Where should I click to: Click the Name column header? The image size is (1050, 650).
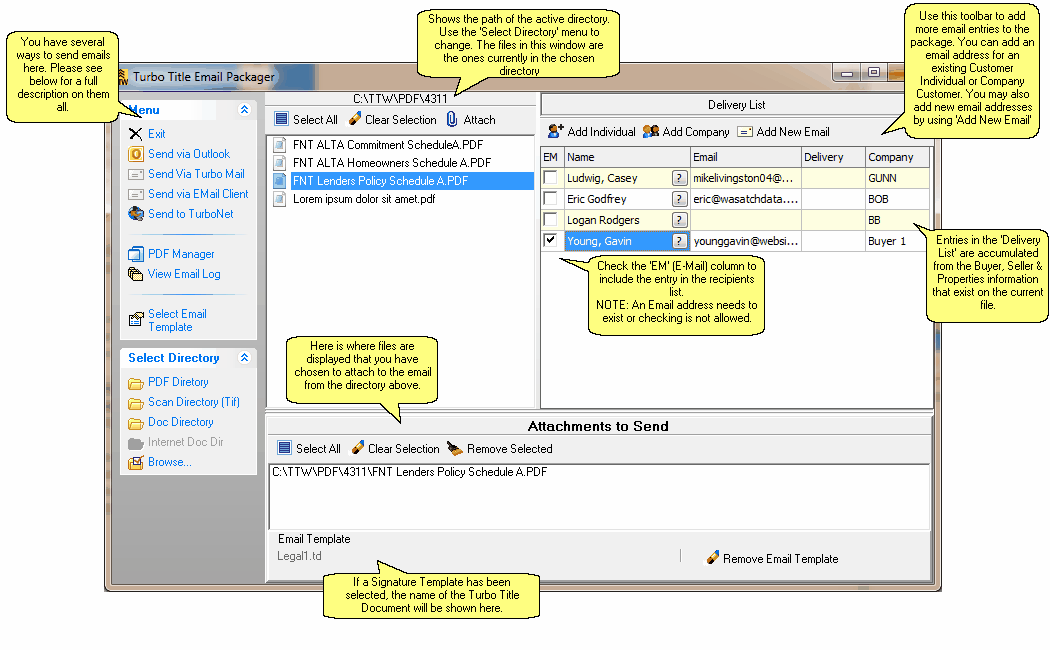coord(627,157)
